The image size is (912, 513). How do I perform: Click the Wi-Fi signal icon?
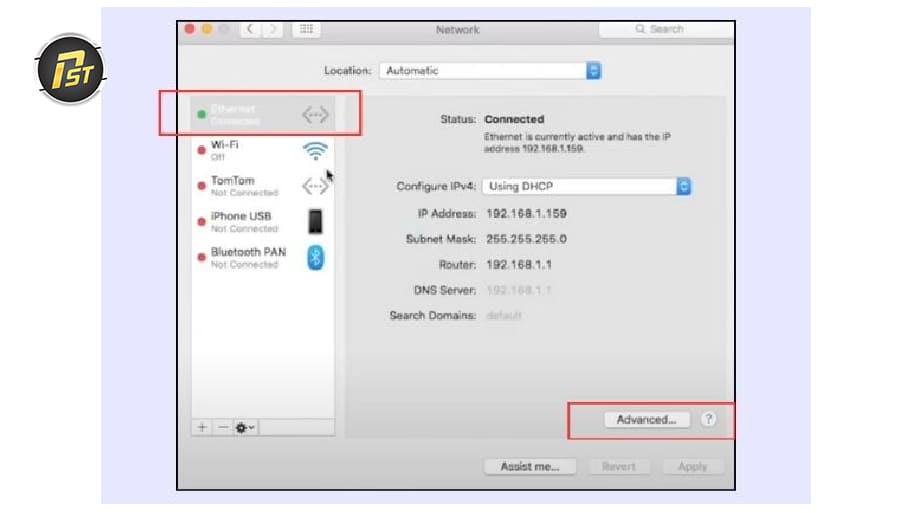coord(315,151)
